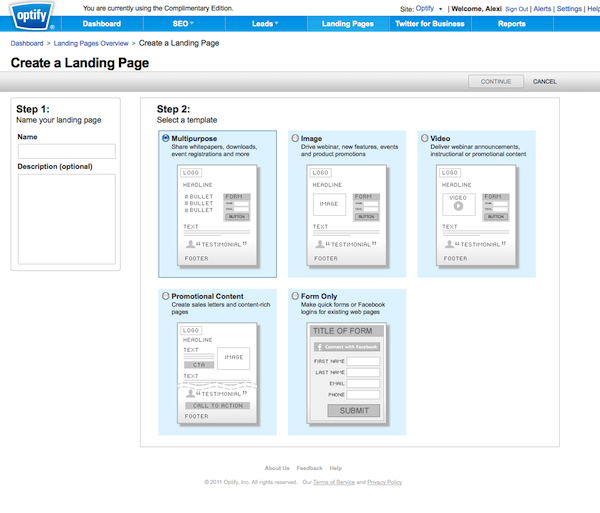Go to the Dashboard tab

pos(102,24)
